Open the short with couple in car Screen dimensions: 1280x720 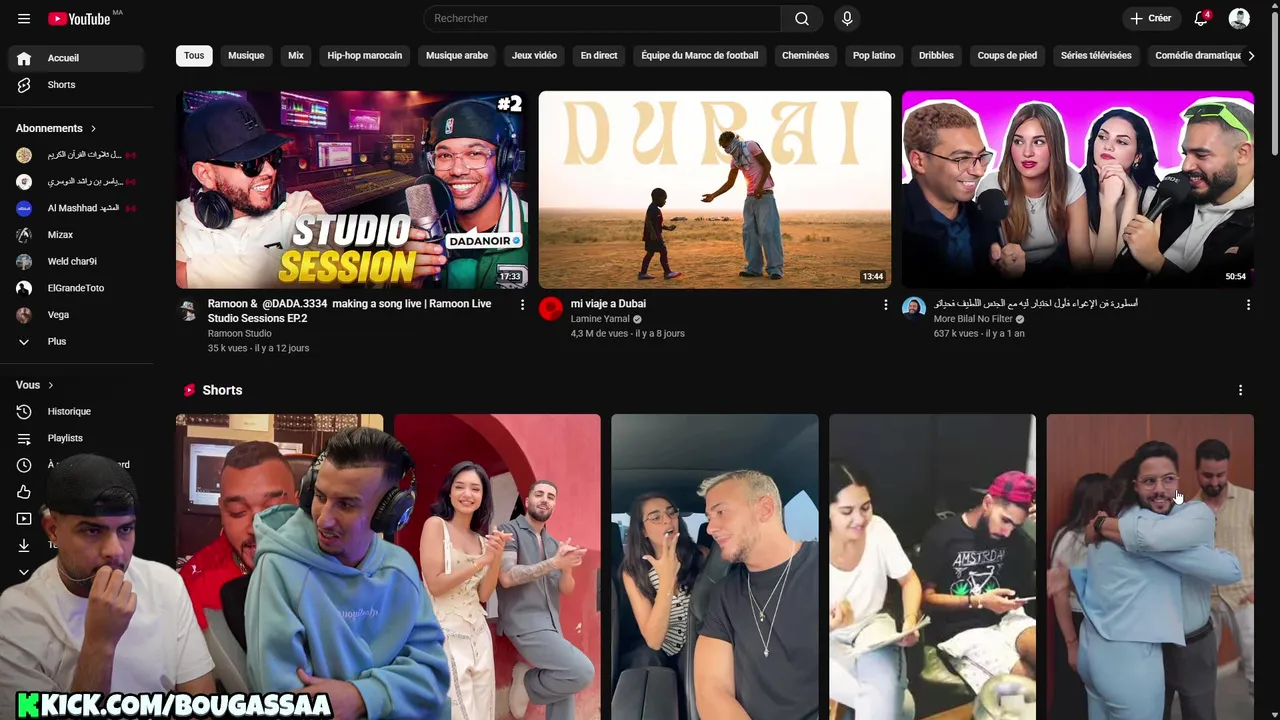pyautogui.click(x=715, y=567)
